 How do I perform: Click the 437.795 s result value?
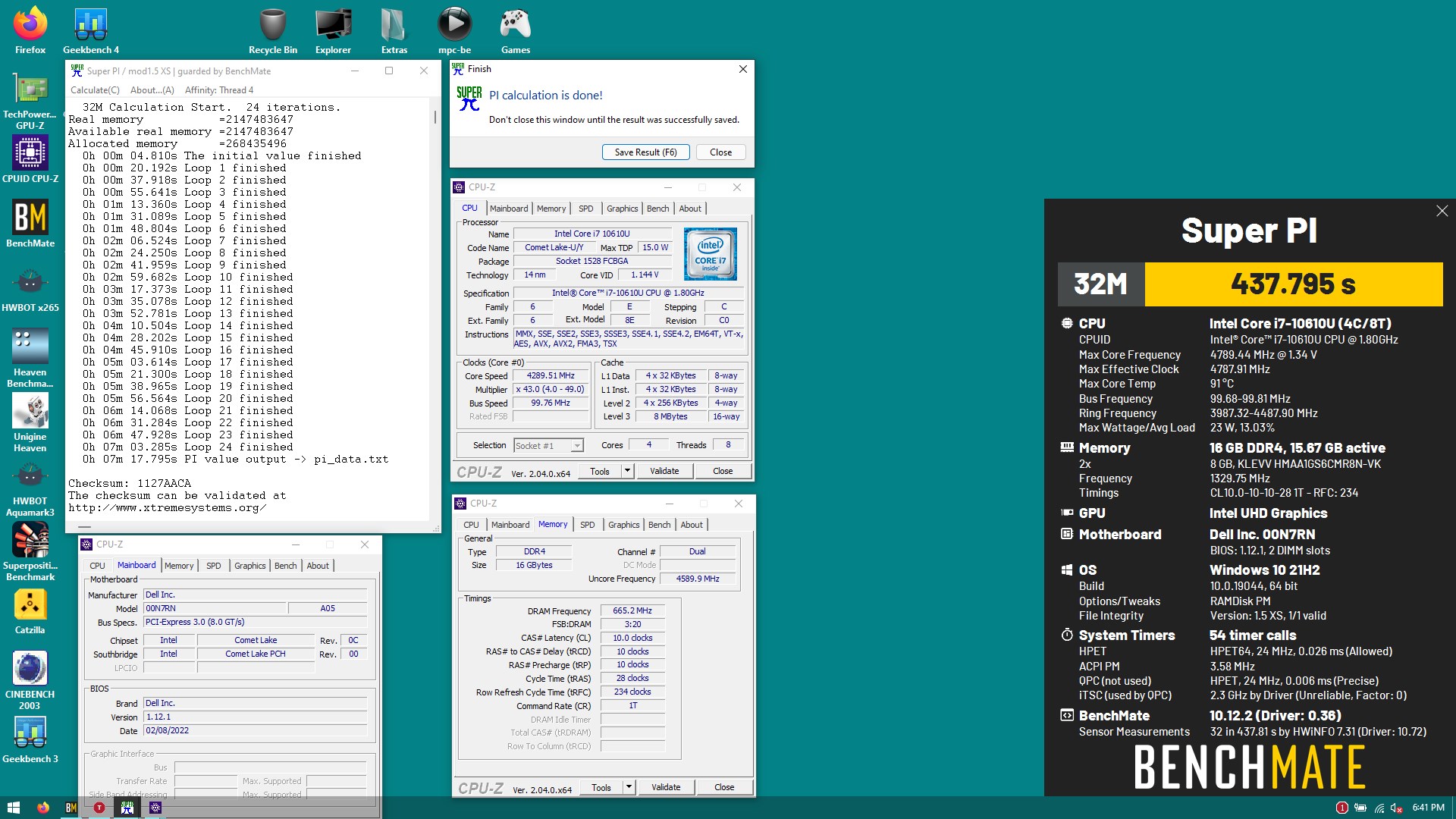[x=1293, y=284]
